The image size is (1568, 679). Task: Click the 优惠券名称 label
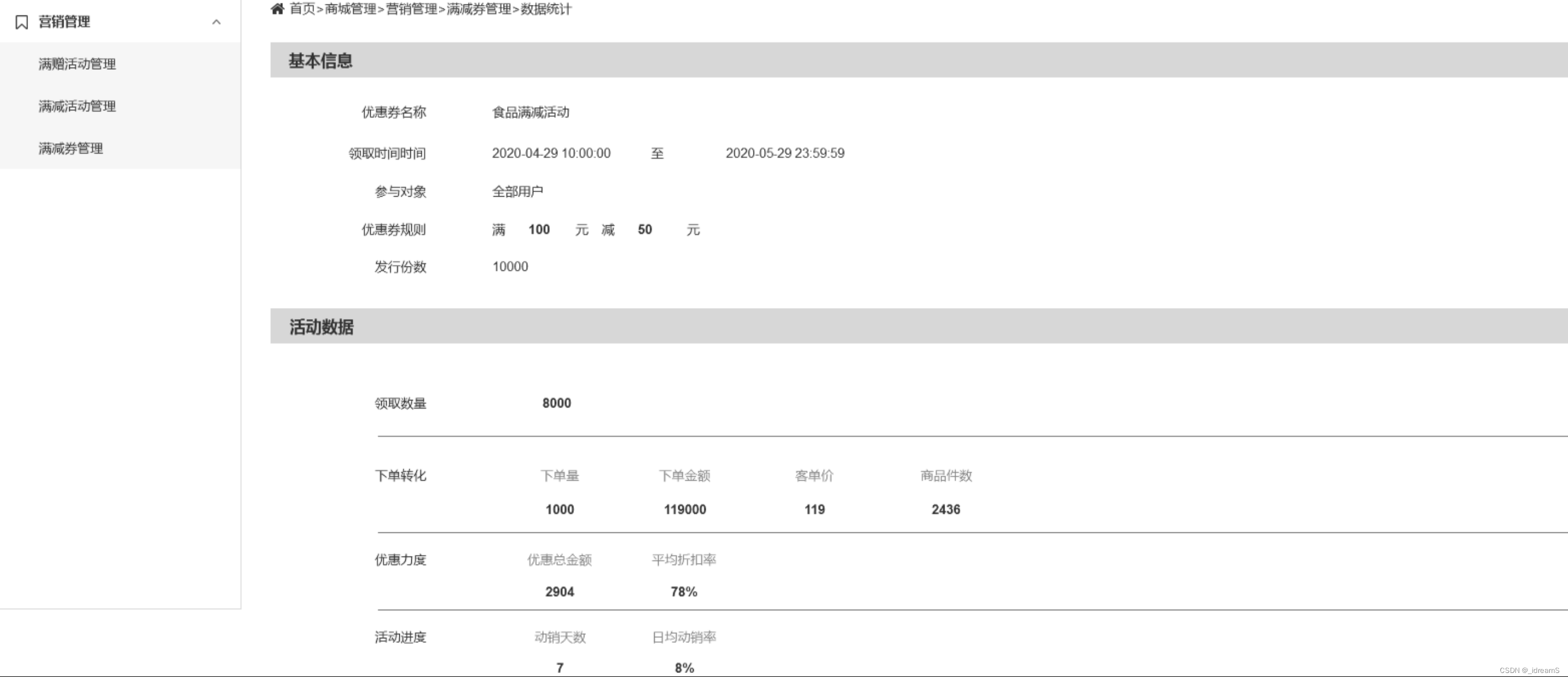pyautogui.click(x=394, y=112)
